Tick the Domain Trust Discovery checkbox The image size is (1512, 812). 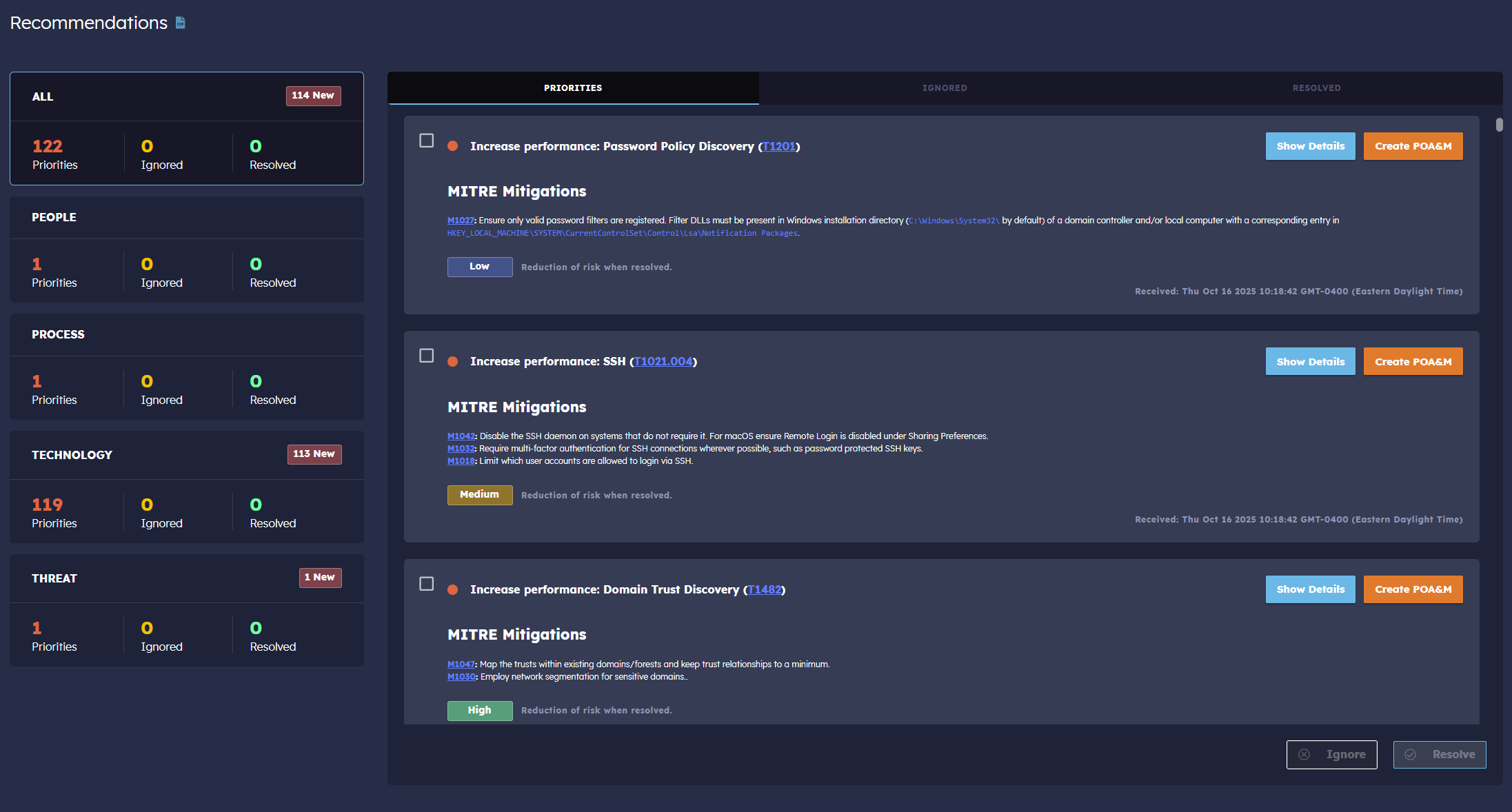427,584
